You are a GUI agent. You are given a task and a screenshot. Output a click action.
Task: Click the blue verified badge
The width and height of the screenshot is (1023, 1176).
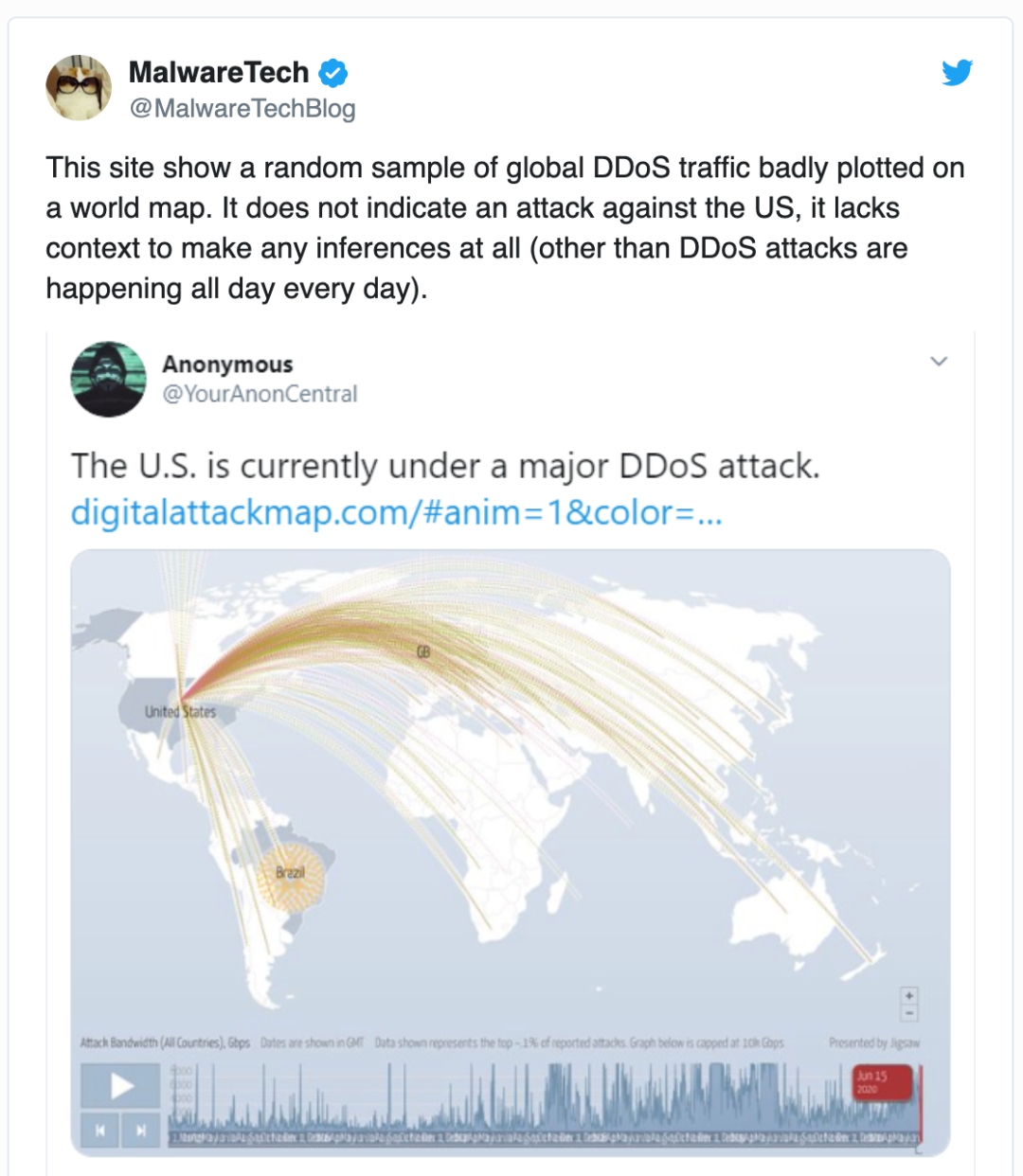pyautogui.click(x=332, y=72)
